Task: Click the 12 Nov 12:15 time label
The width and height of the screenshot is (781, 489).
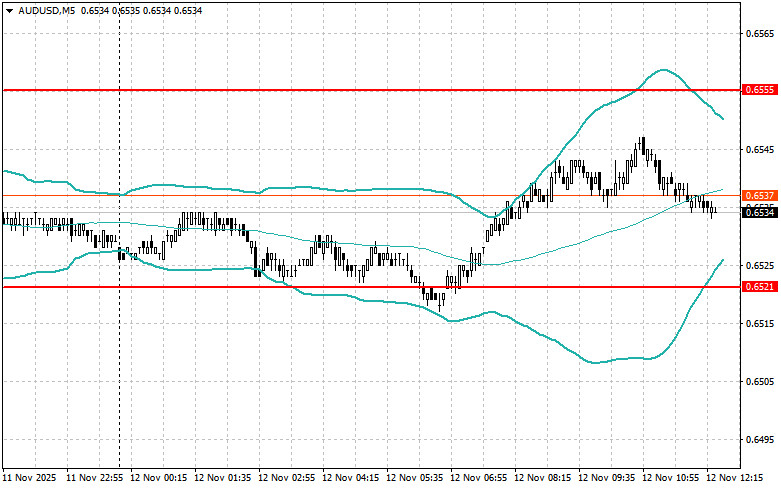Action: [x=734, y=478]
